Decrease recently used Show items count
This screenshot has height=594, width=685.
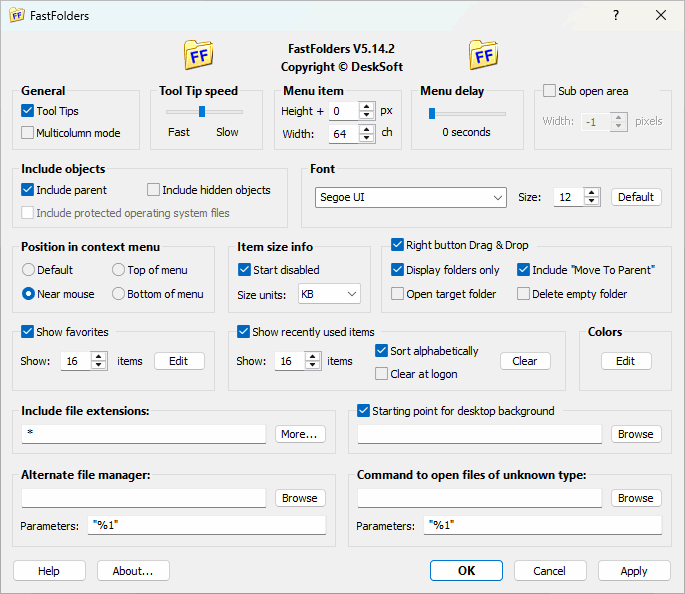tap(313, 365)
